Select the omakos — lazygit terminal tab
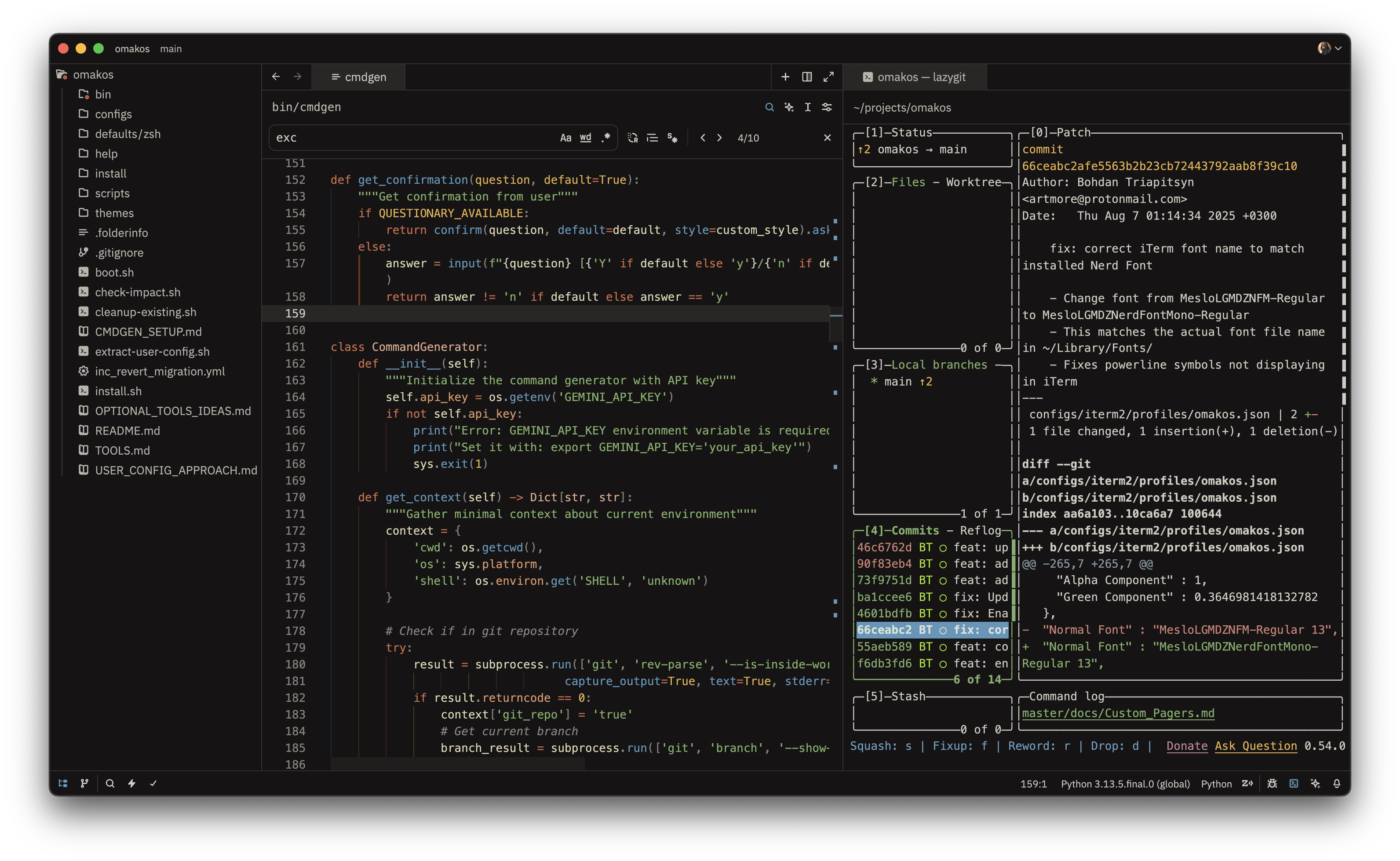This screenshot has height=861, width=1400. 915,77
